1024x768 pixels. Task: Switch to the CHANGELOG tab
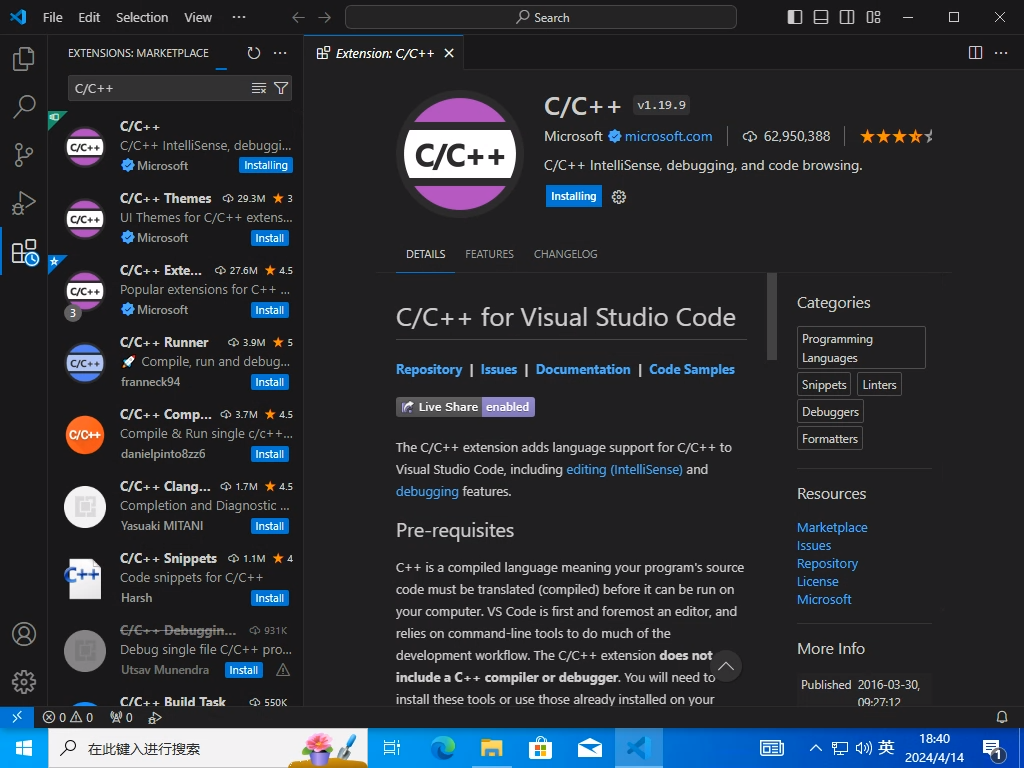[565, 254]
